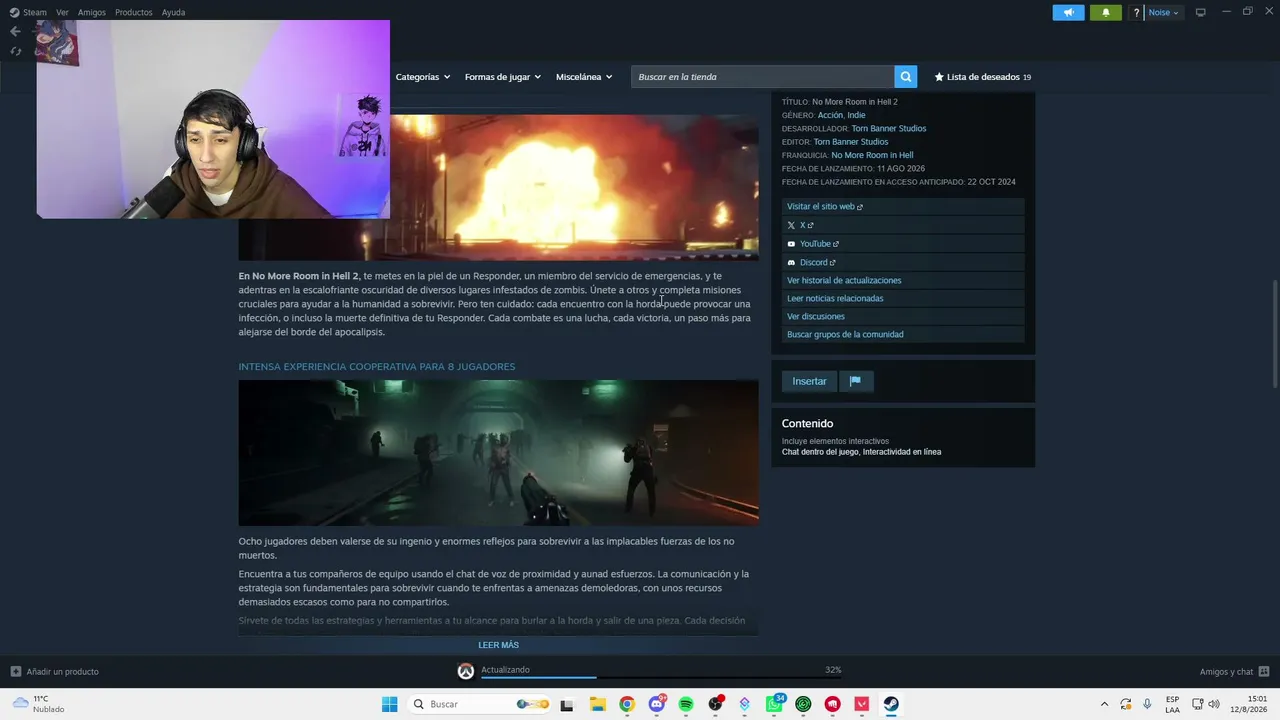Click the ESP LAA language indicator

(1172, 704)
